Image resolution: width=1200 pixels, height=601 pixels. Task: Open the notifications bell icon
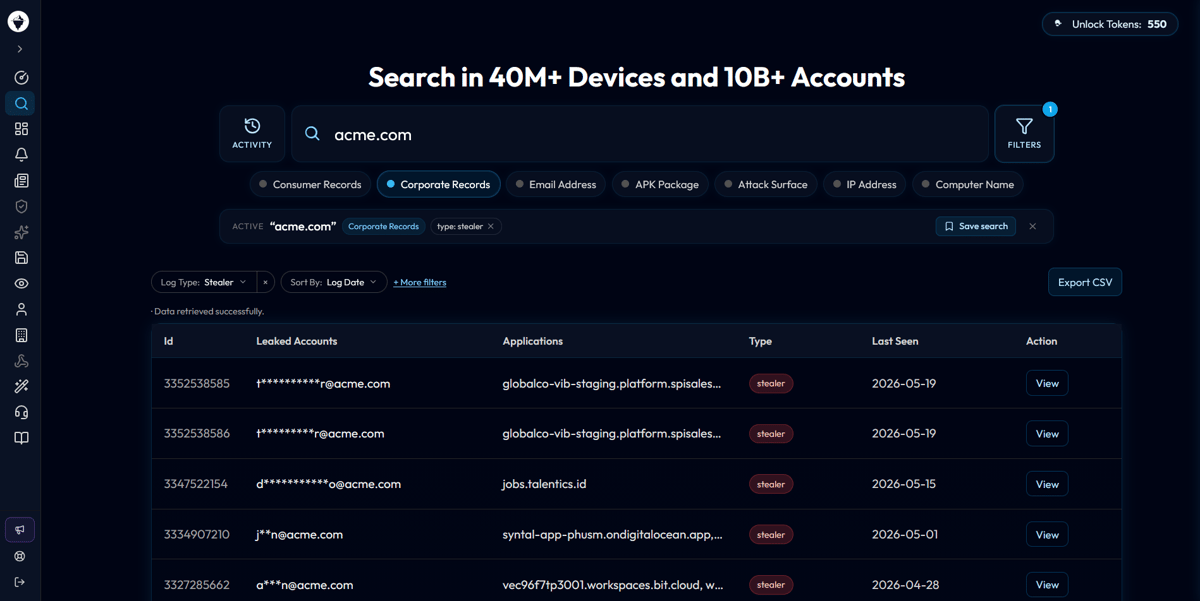[21, 155]
